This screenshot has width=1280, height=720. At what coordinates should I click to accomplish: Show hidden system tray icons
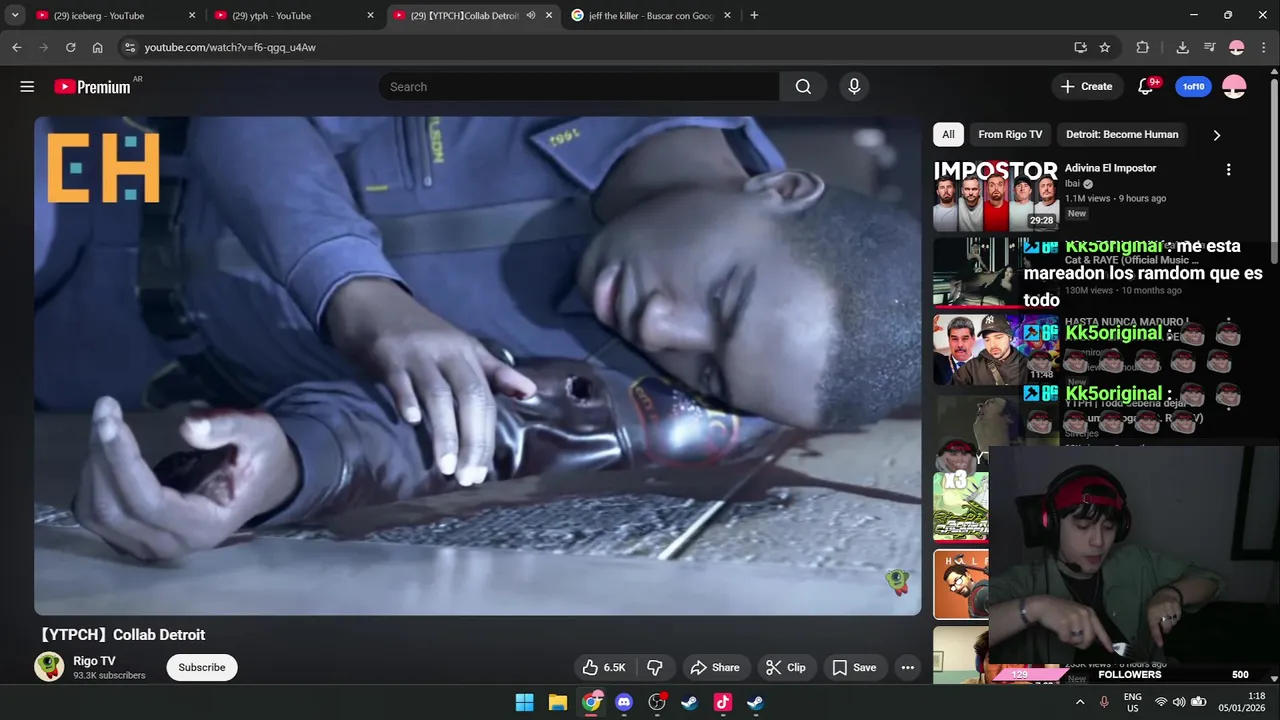point(1080,702)
